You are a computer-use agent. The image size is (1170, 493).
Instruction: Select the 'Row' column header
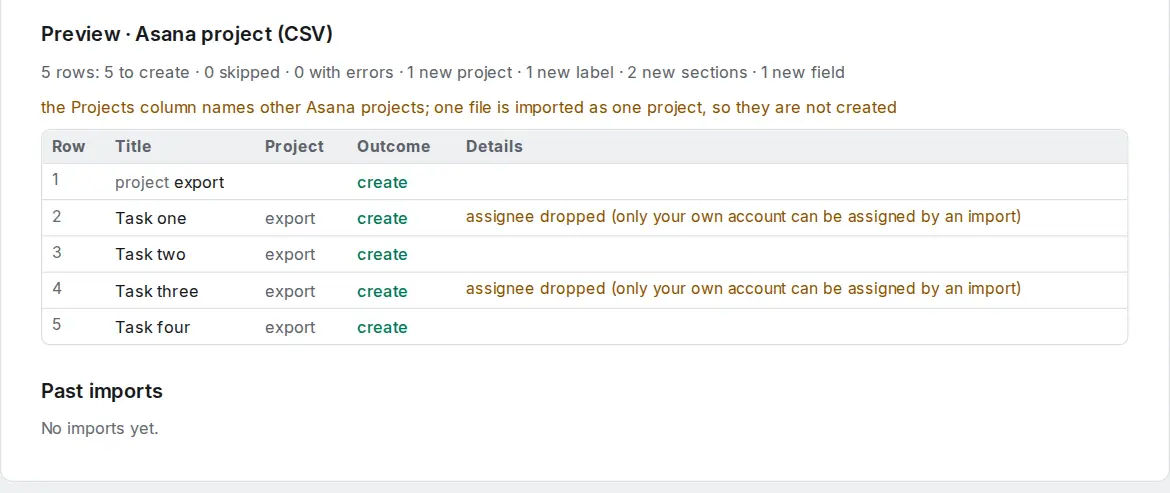pyautogui.click(x=69, y=146)
